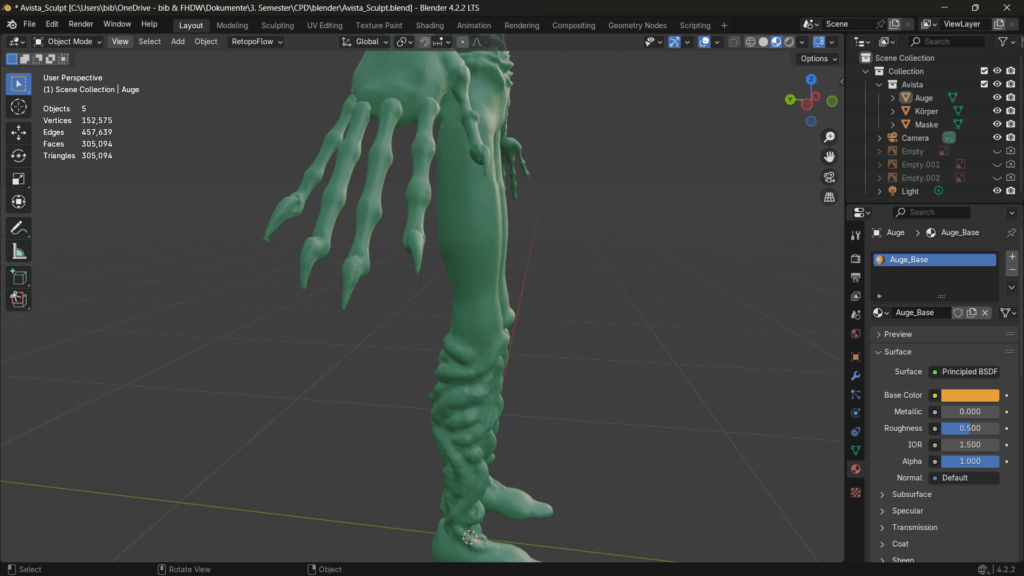Activate the Cursor tool
1024x576 pixels.
point(18,107)
